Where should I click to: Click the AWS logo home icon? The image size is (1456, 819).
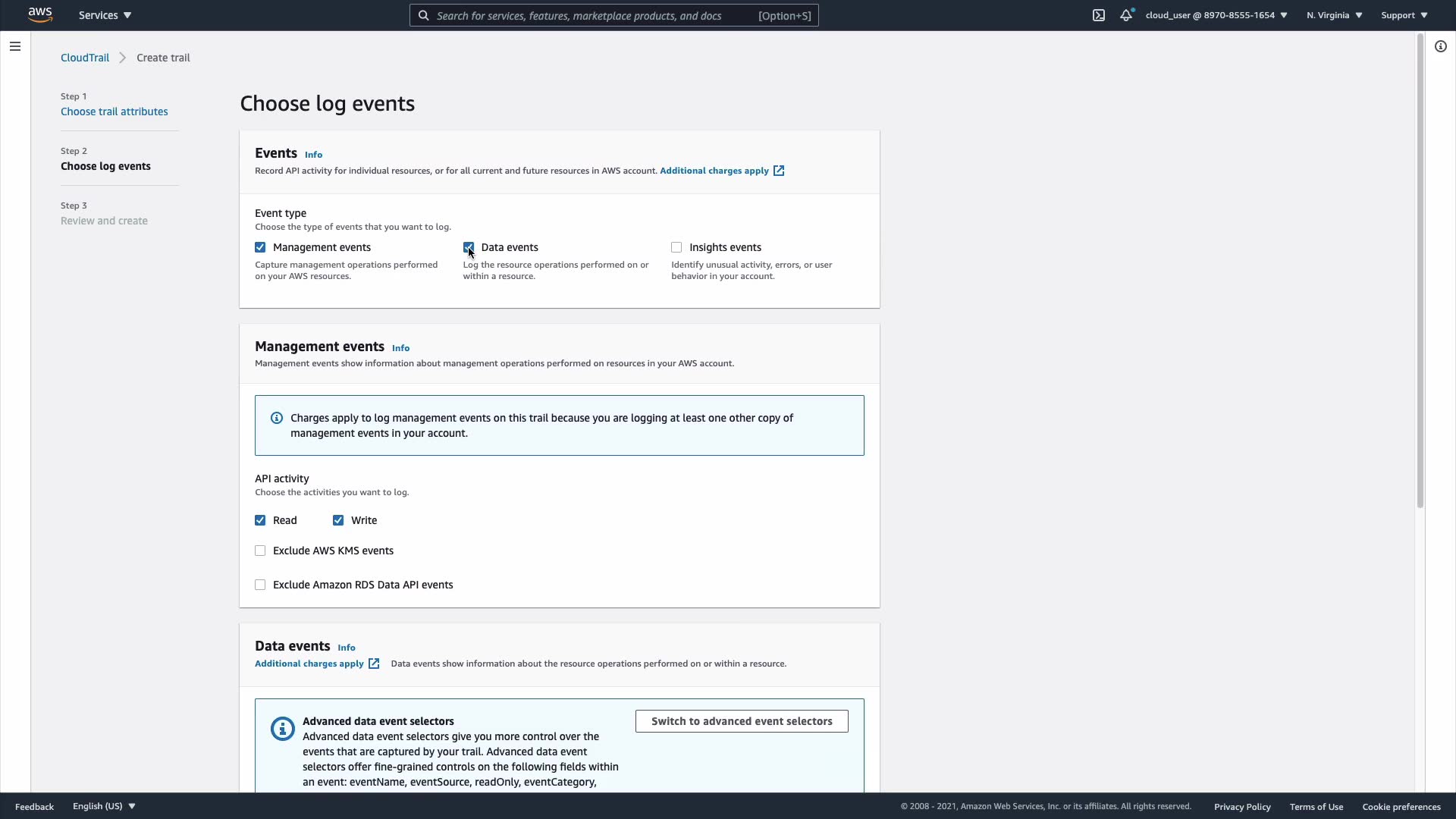[x=40, y=15]
